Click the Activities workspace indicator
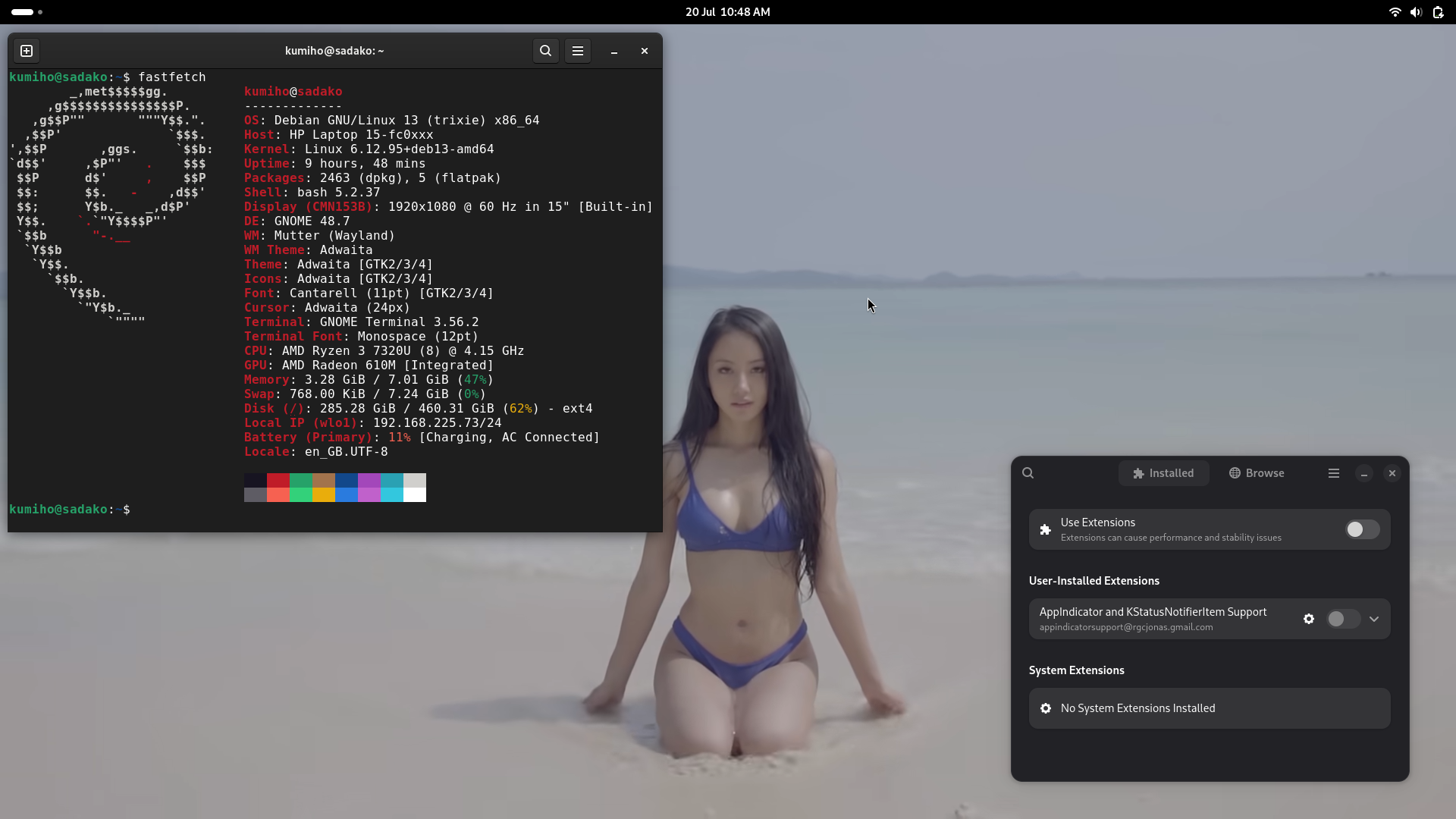 27,12
